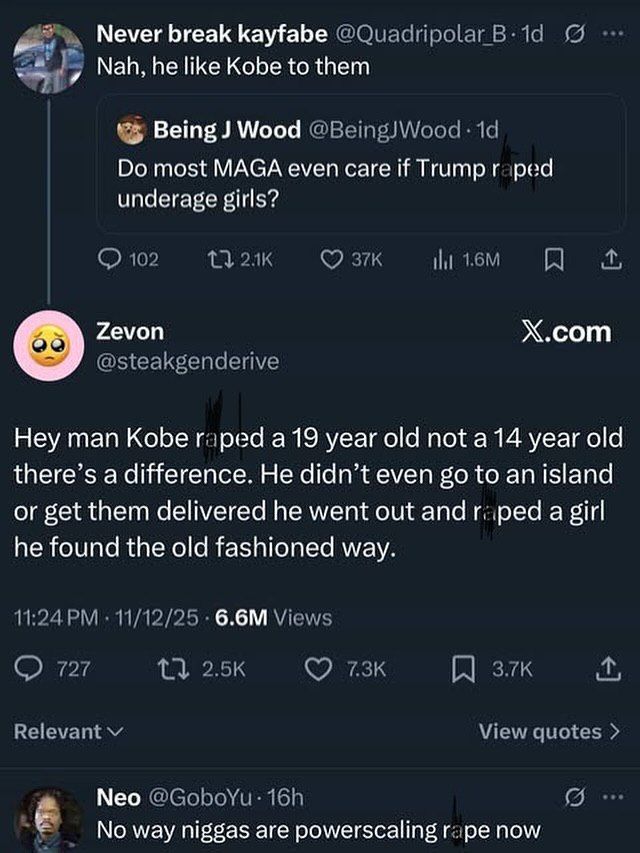Screen dimensions: 640x853
Task: Open the @steakgenderive profile handle
Action: click(187, 362)
